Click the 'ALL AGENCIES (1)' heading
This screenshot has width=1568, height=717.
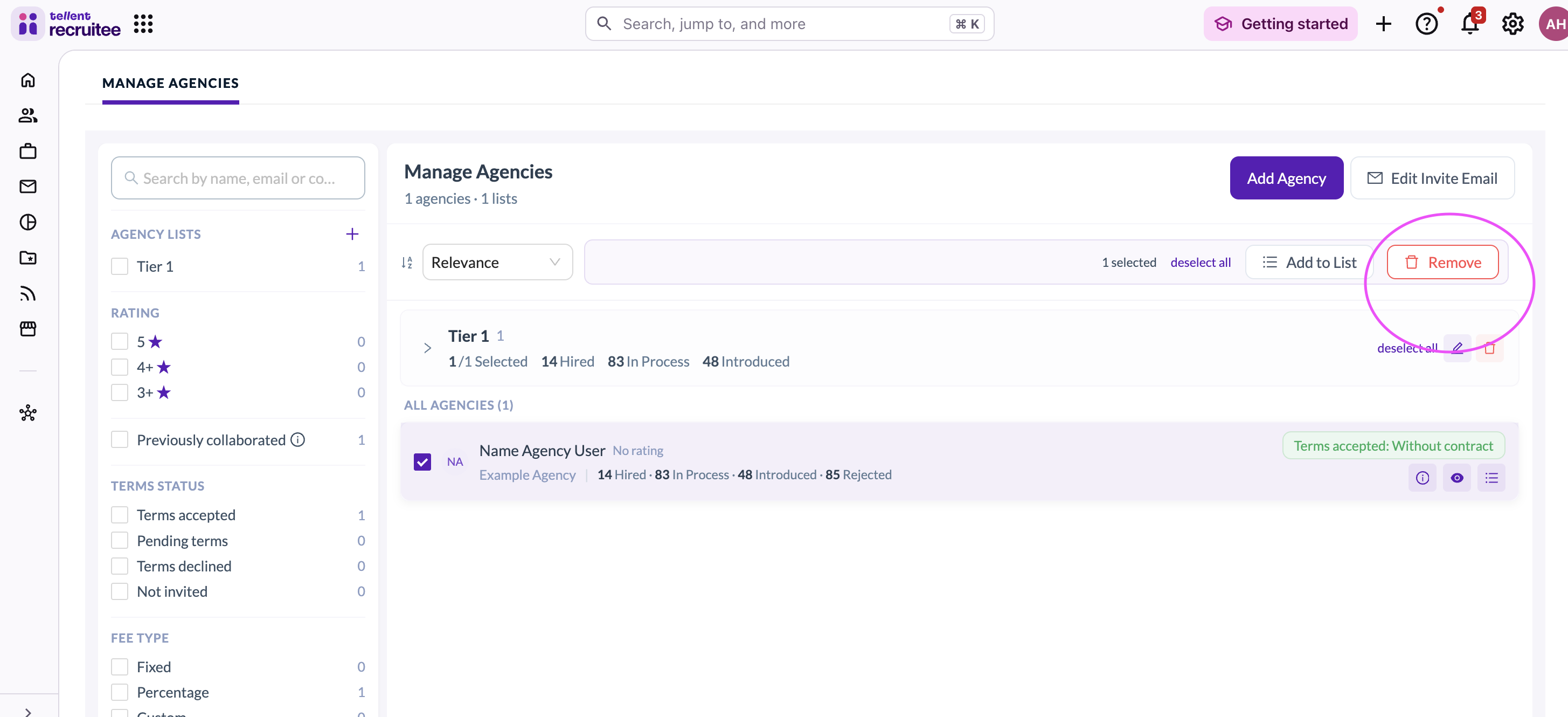pyautogui.click(x=459, y=405)
